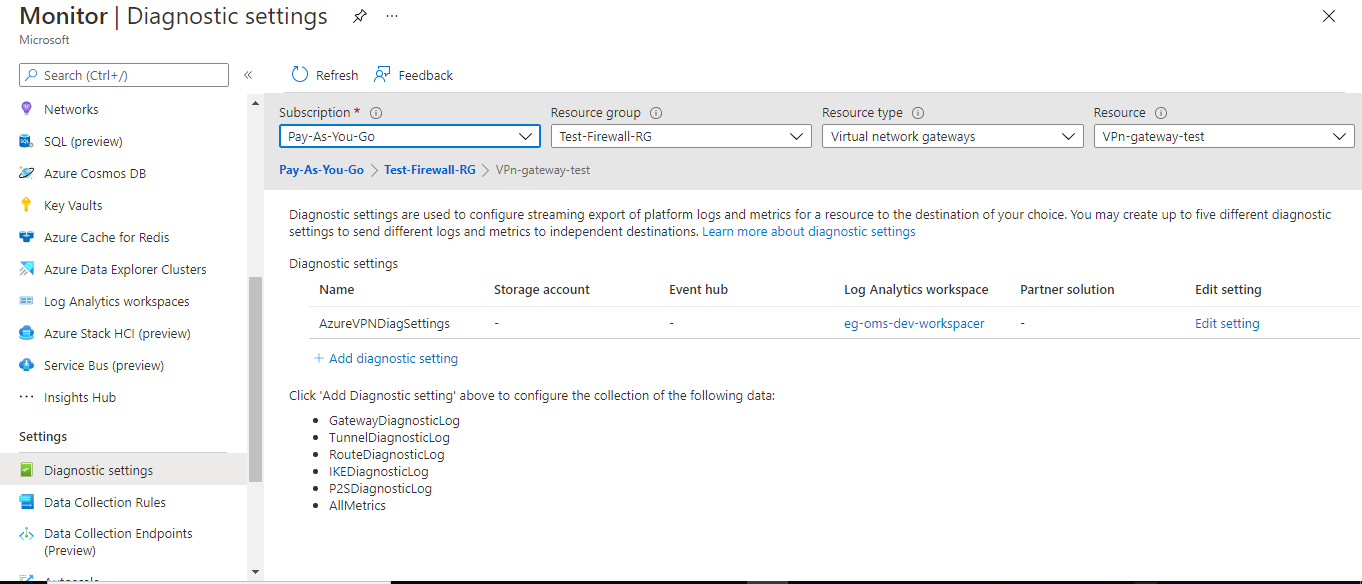This screenshot has width=1362, height=584.
Task: Navigate to Data Collection Rules
Action: (105, 502)
